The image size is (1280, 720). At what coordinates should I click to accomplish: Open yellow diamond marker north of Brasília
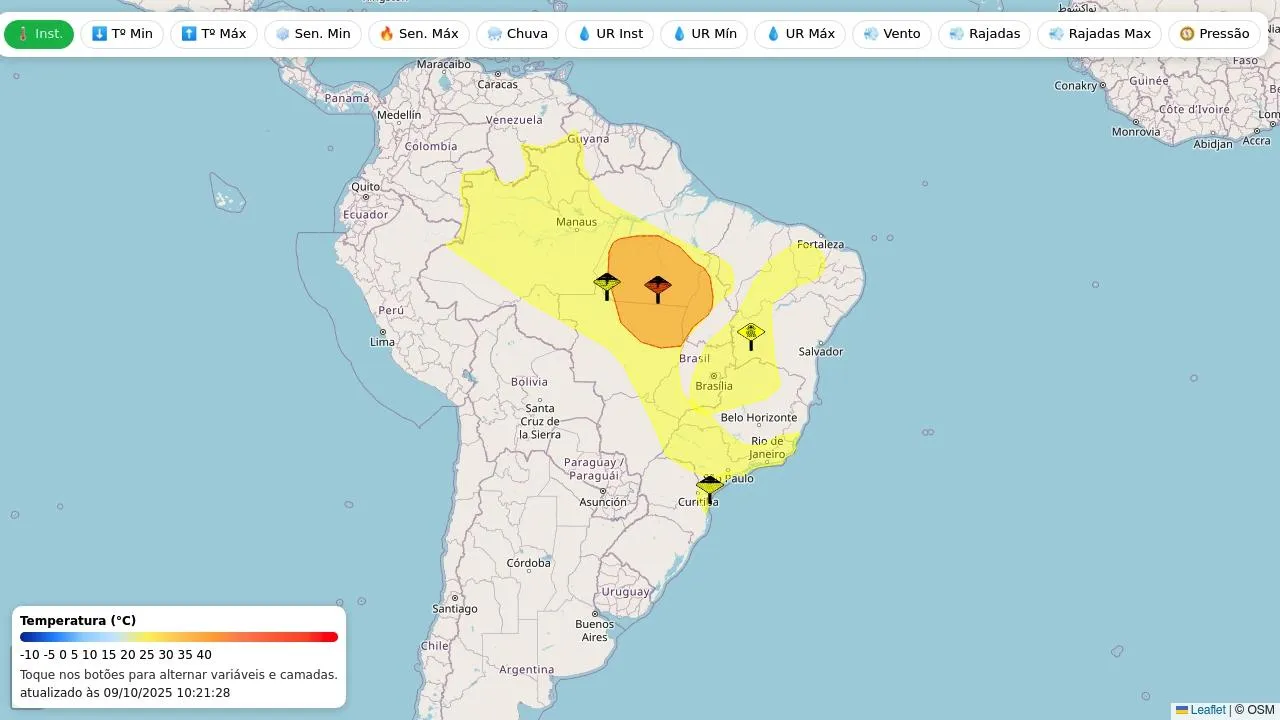coord(751,334)
